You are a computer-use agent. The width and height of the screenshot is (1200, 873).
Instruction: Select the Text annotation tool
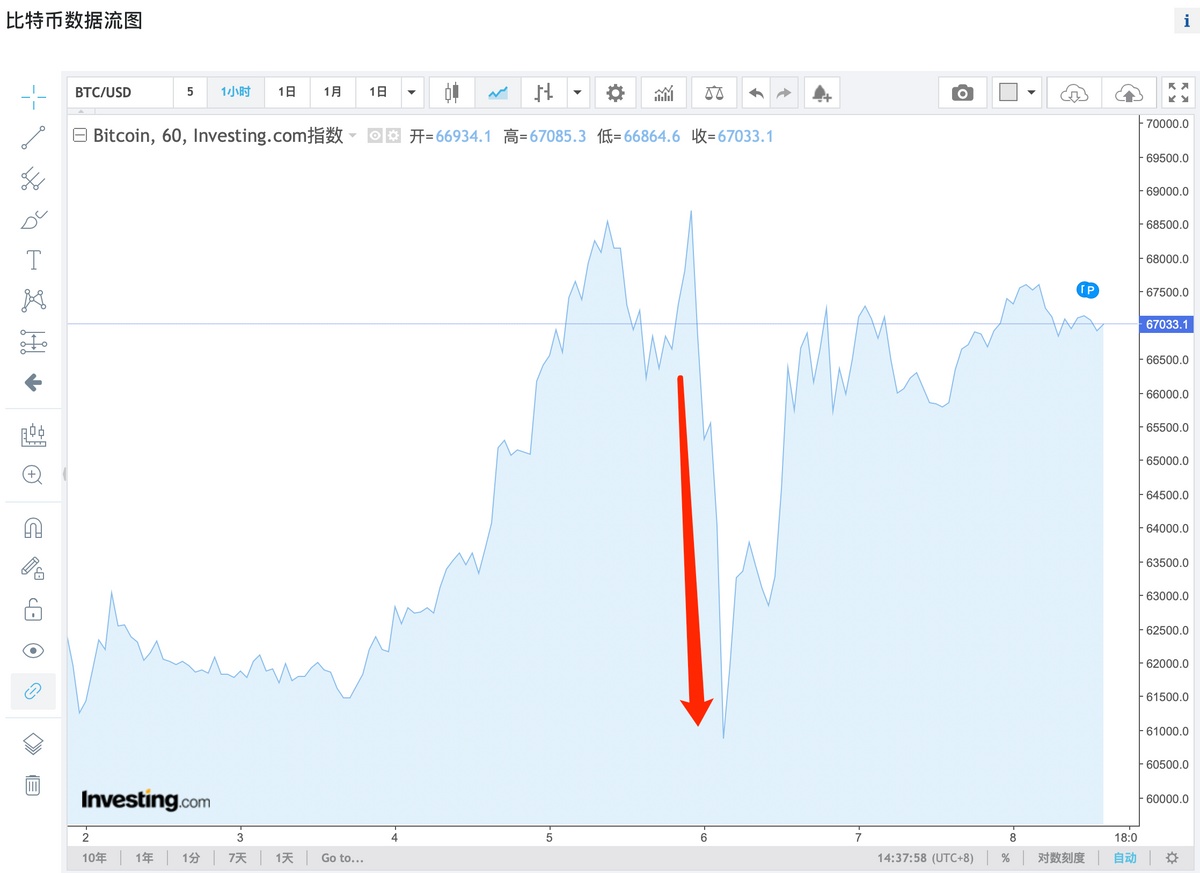pos(33,260)
